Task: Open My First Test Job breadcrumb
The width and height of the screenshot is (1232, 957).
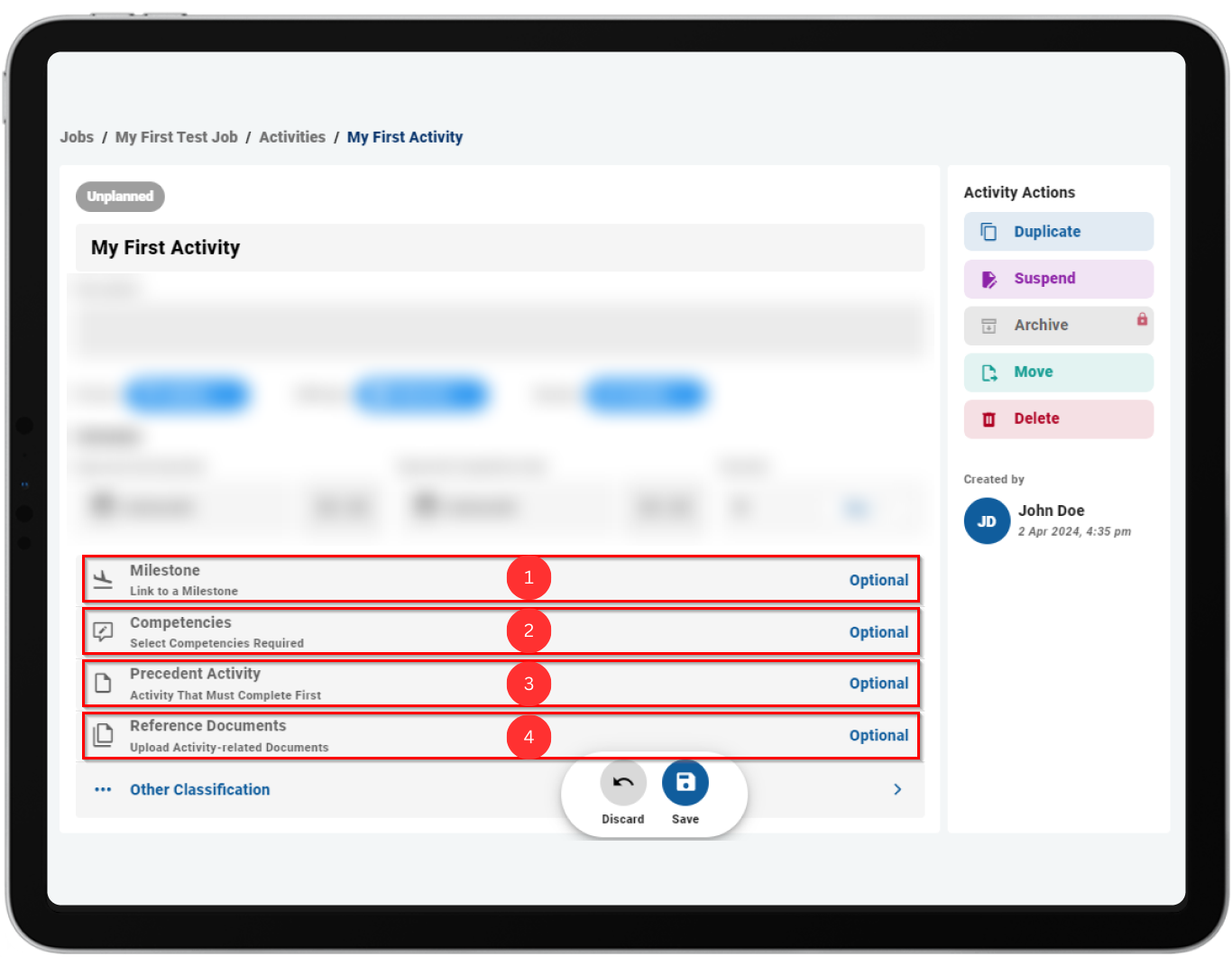Action: [177, 137]
